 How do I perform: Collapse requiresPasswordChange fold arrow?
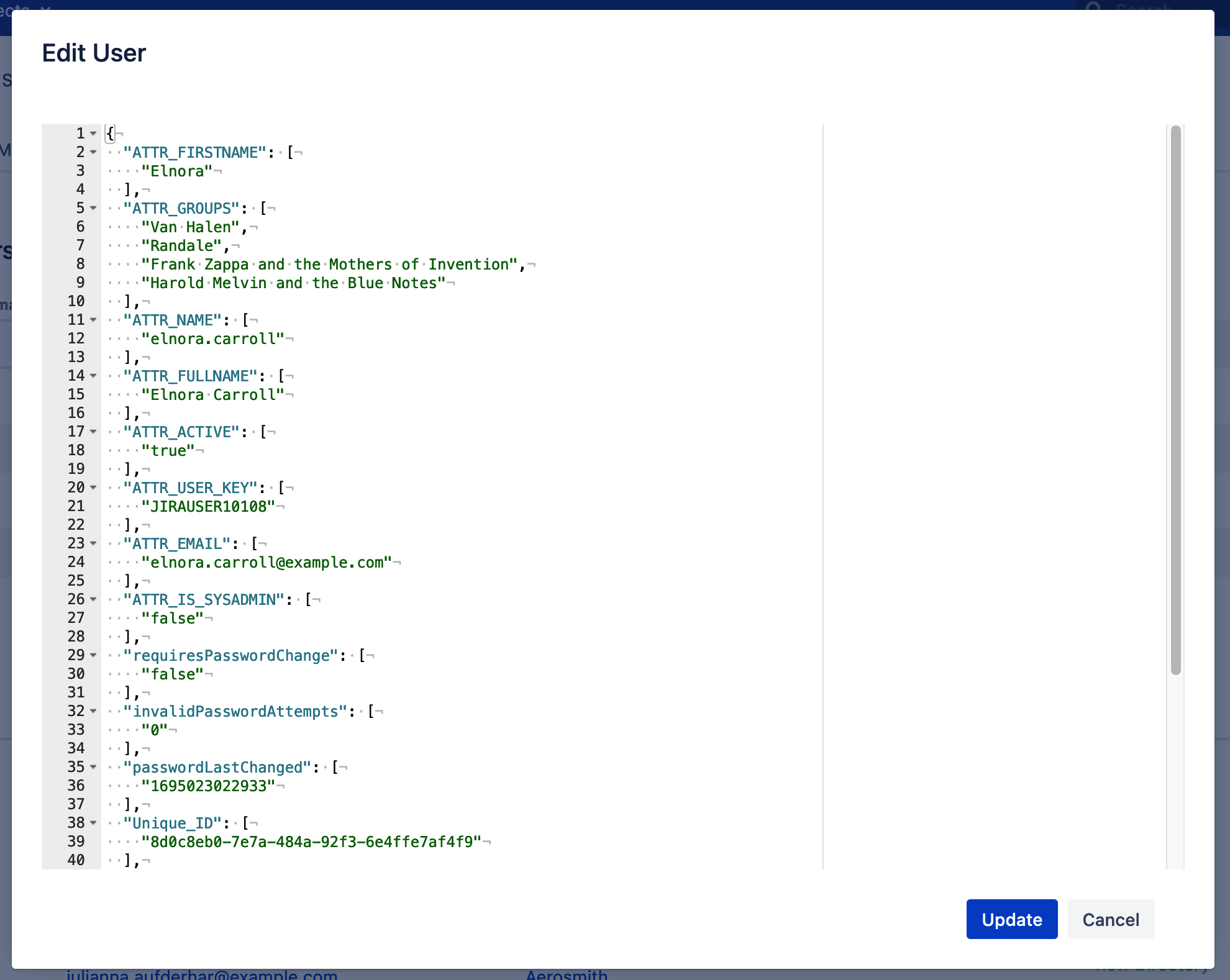(93, 655)
